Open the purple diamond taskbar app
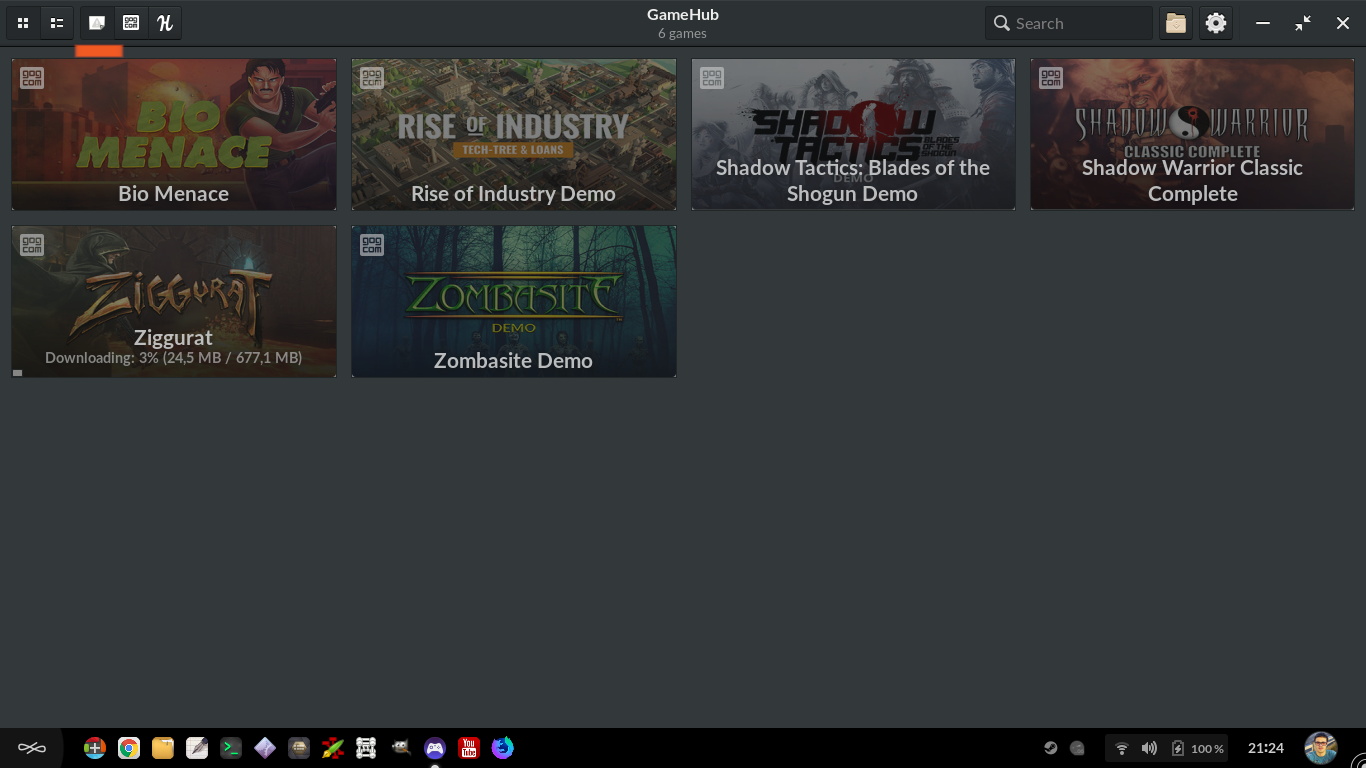Screen dimensions: 1366x768 (x=265, y=748)
